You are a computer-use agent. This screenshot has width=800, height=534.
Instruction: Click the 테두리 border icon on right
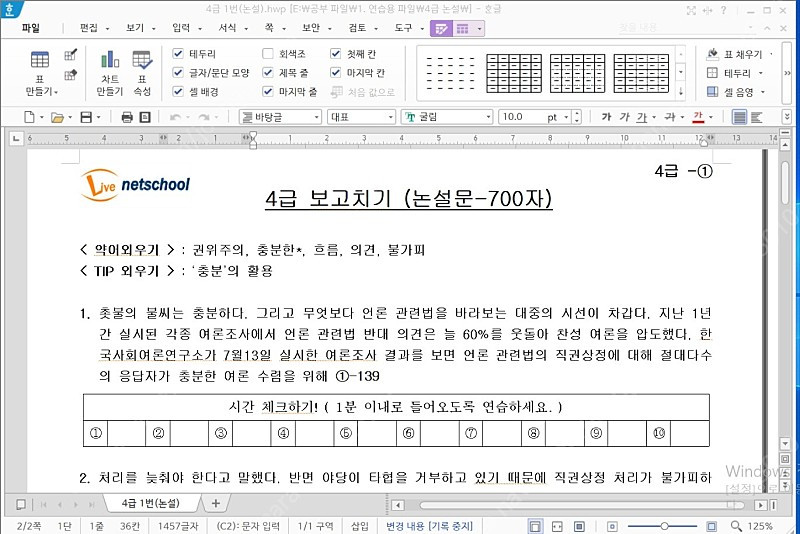[712, 73]
